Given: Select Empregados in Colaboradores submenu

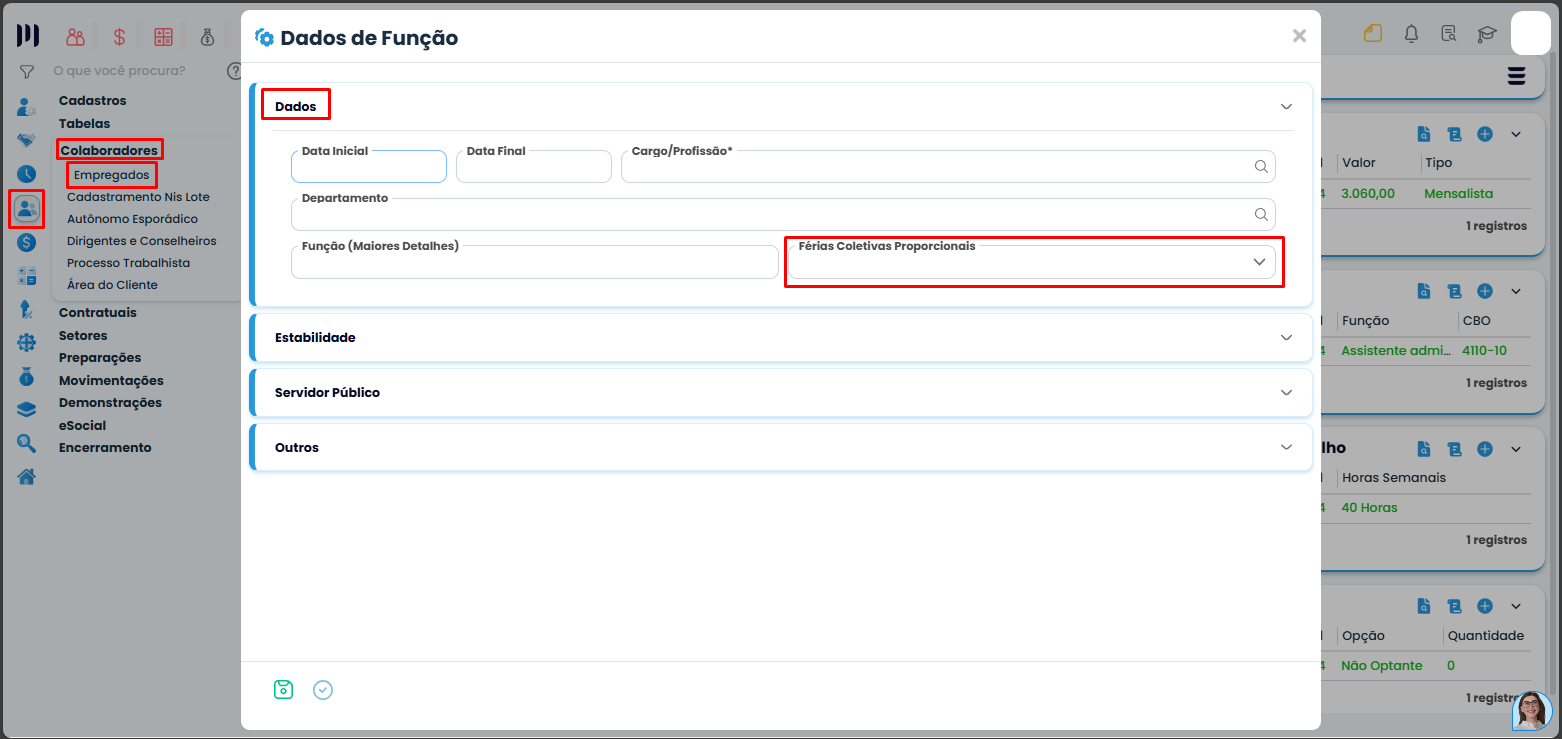Looking at the screenshot, I should (112, 175).
